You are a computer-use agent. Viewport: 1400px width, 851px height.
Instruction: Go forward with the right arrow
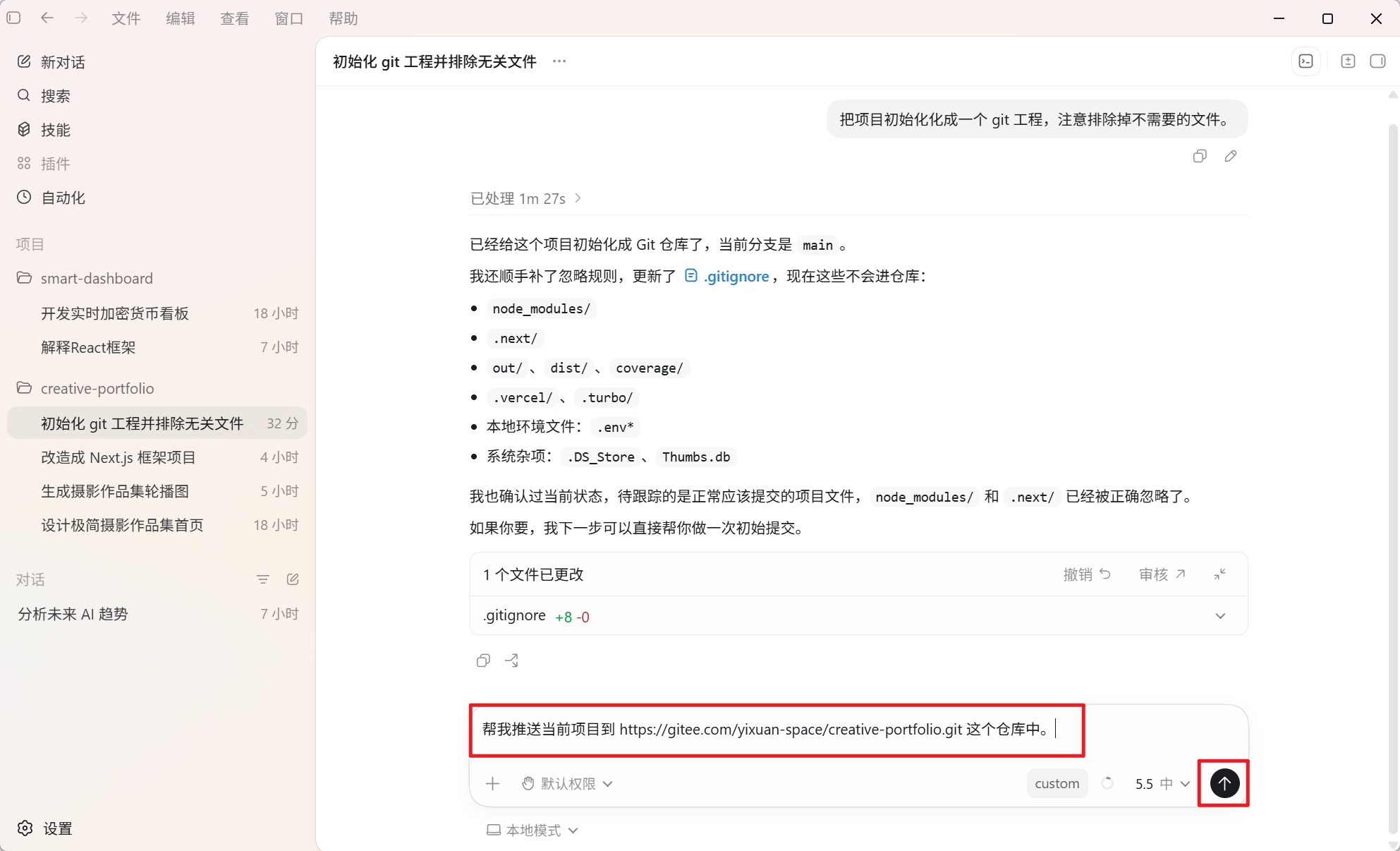[81, 18]
